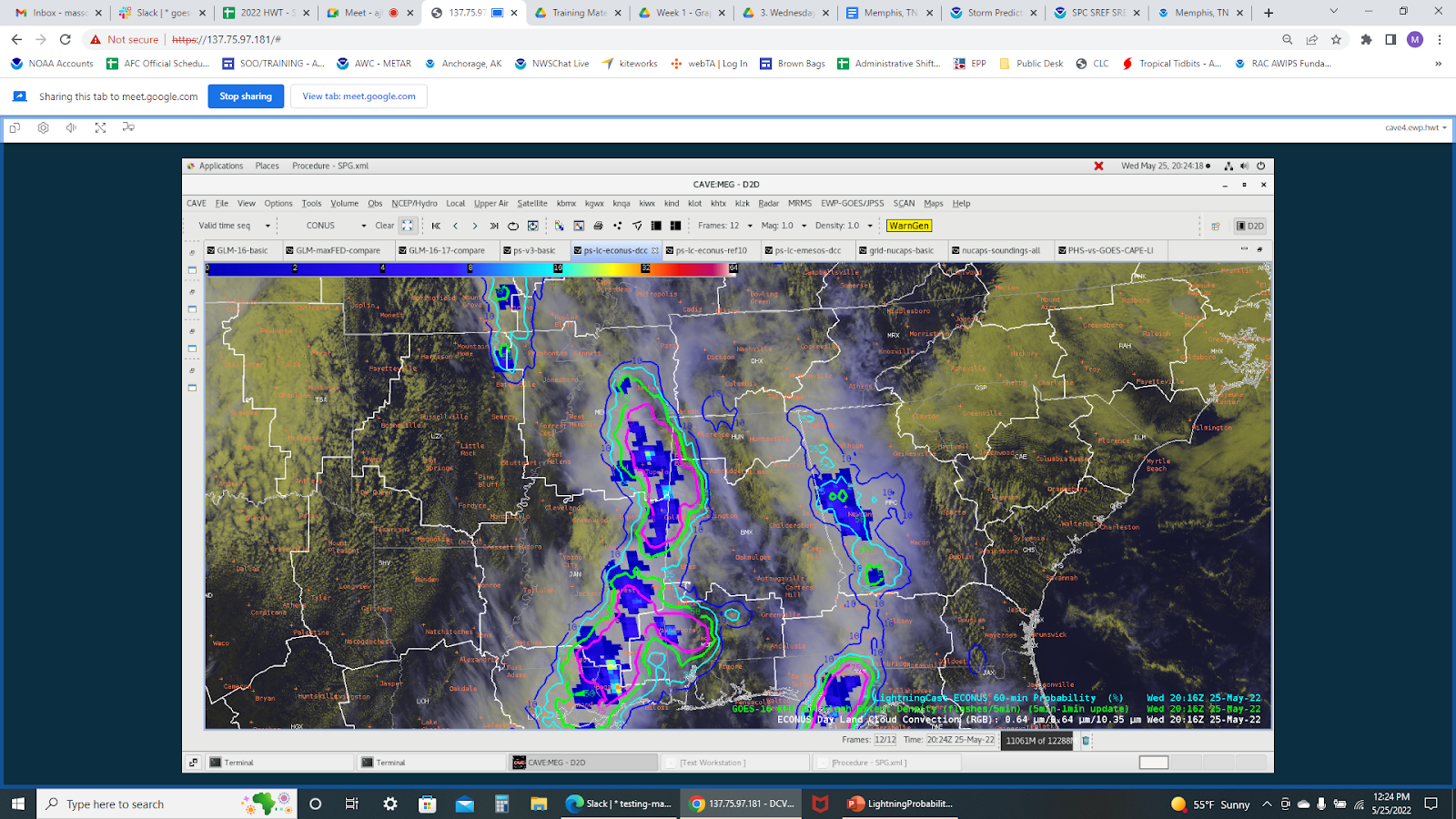Open the Valid time seq dropdown
The width and height of the screenshot is (1456, 819).
coord(235,226)
